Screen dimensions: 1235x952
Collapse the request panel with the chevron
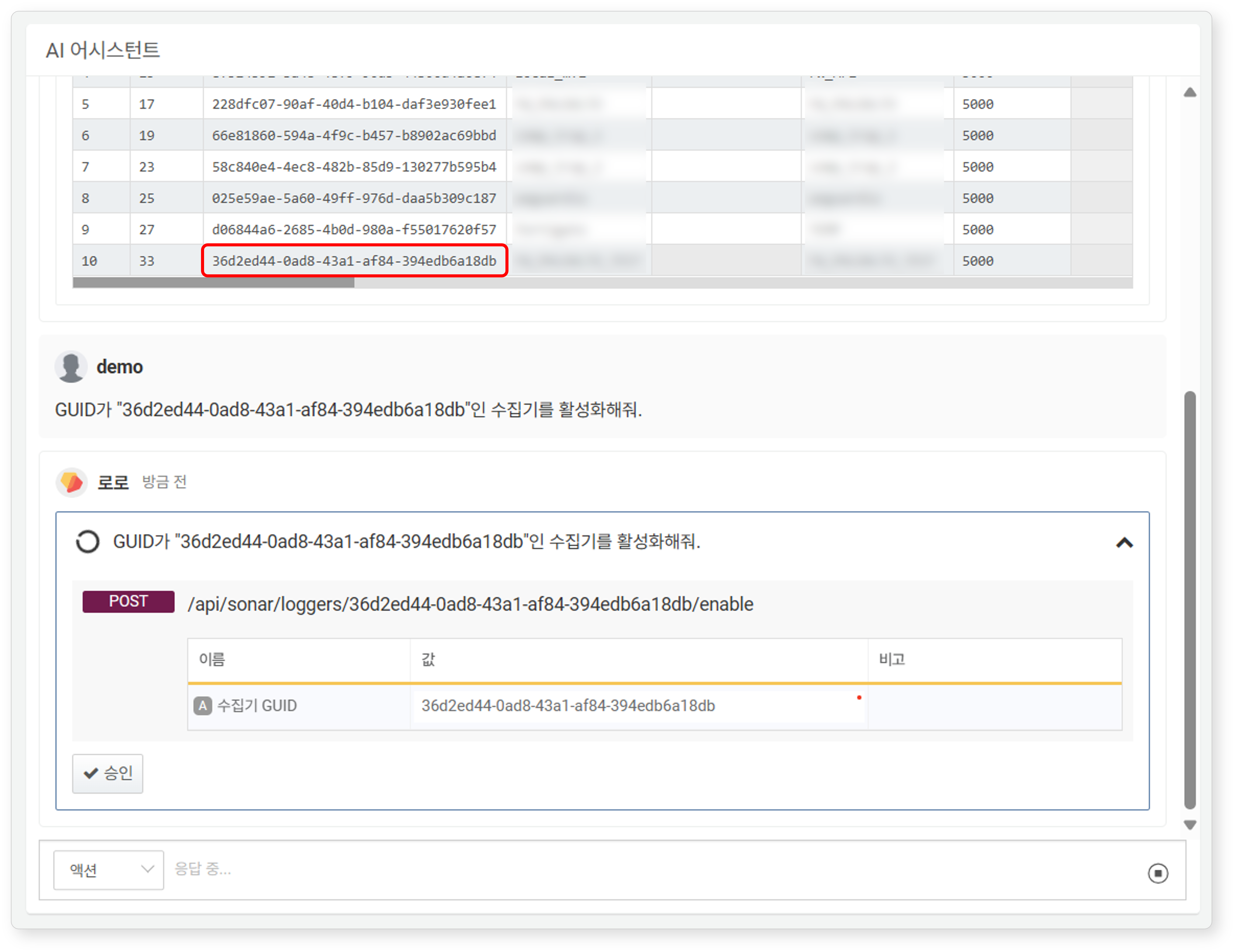(x=1124, y=543)
